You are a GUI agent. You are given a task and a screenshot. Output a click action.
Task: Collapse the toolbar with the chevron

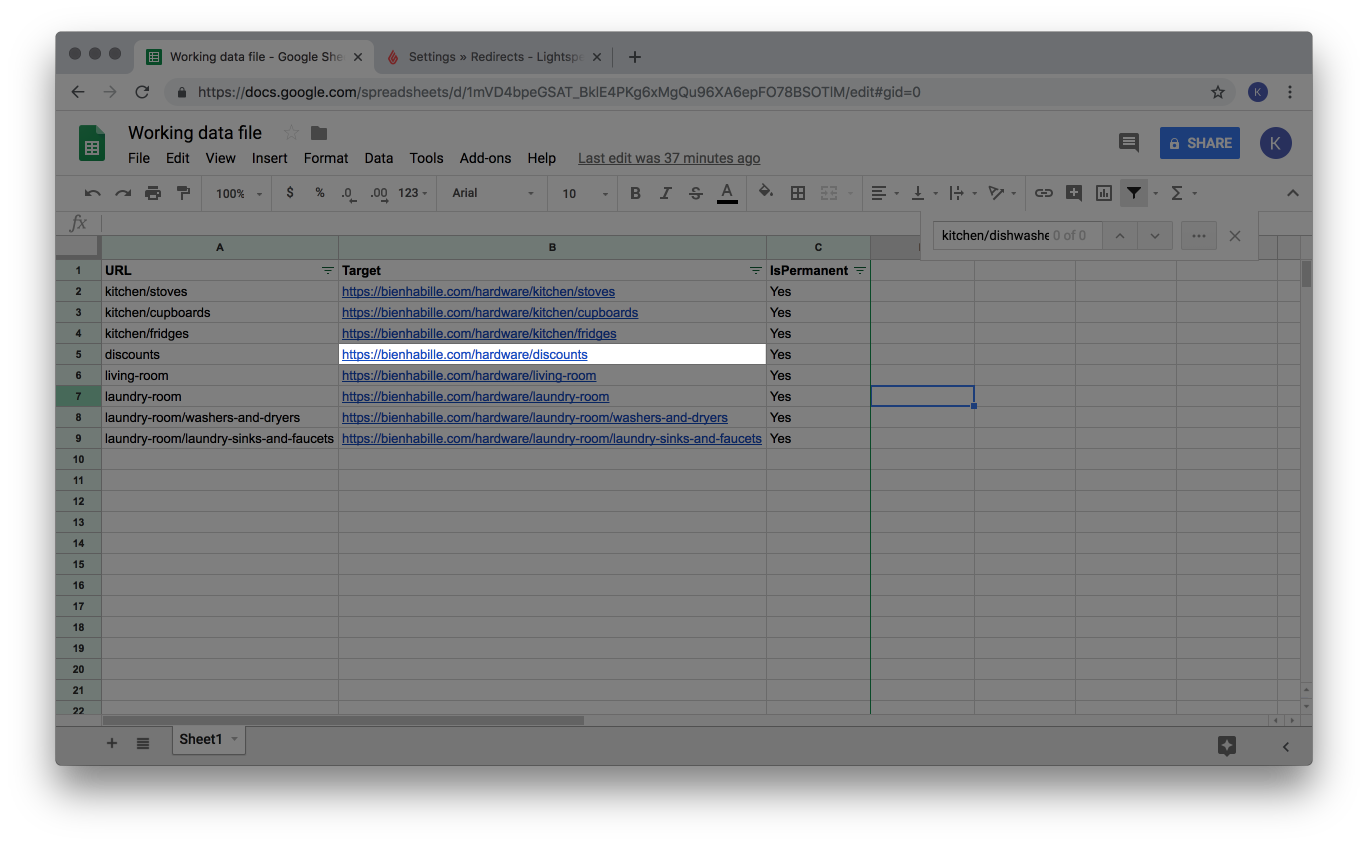pos(1292,193)
